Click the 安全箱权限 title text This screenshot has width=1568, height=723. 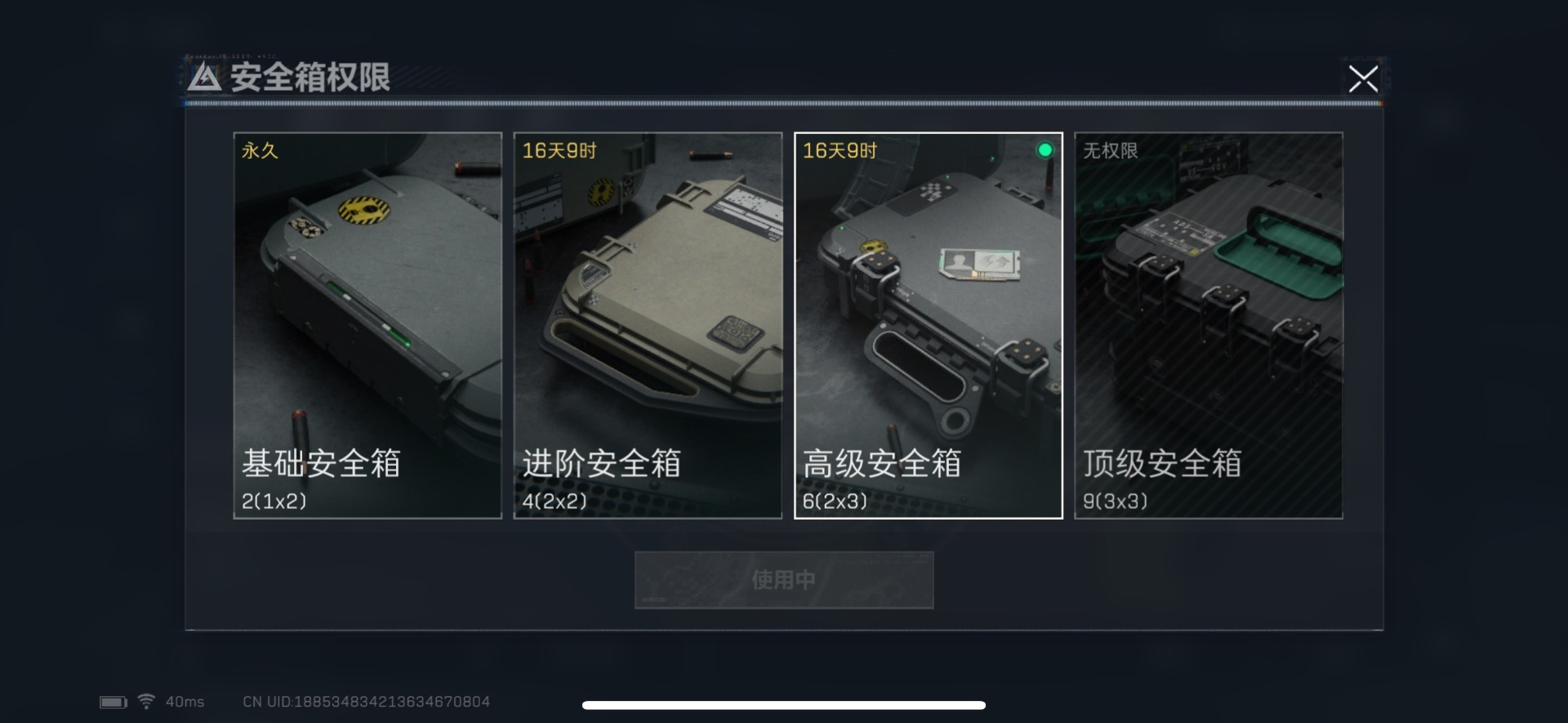coord(310,78)
